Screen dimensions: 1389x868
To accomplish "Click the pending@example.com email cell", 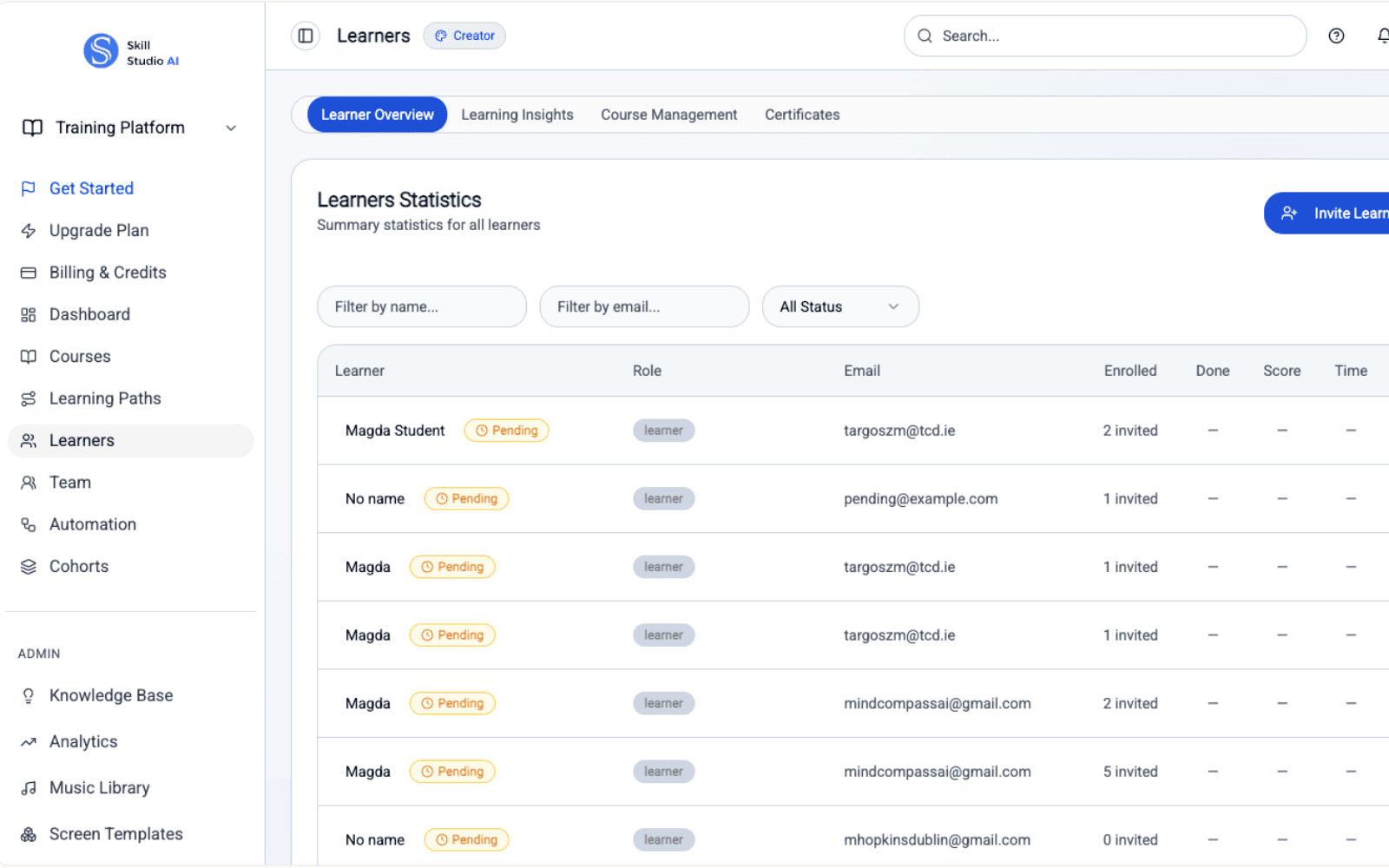I will coord(920,499).
